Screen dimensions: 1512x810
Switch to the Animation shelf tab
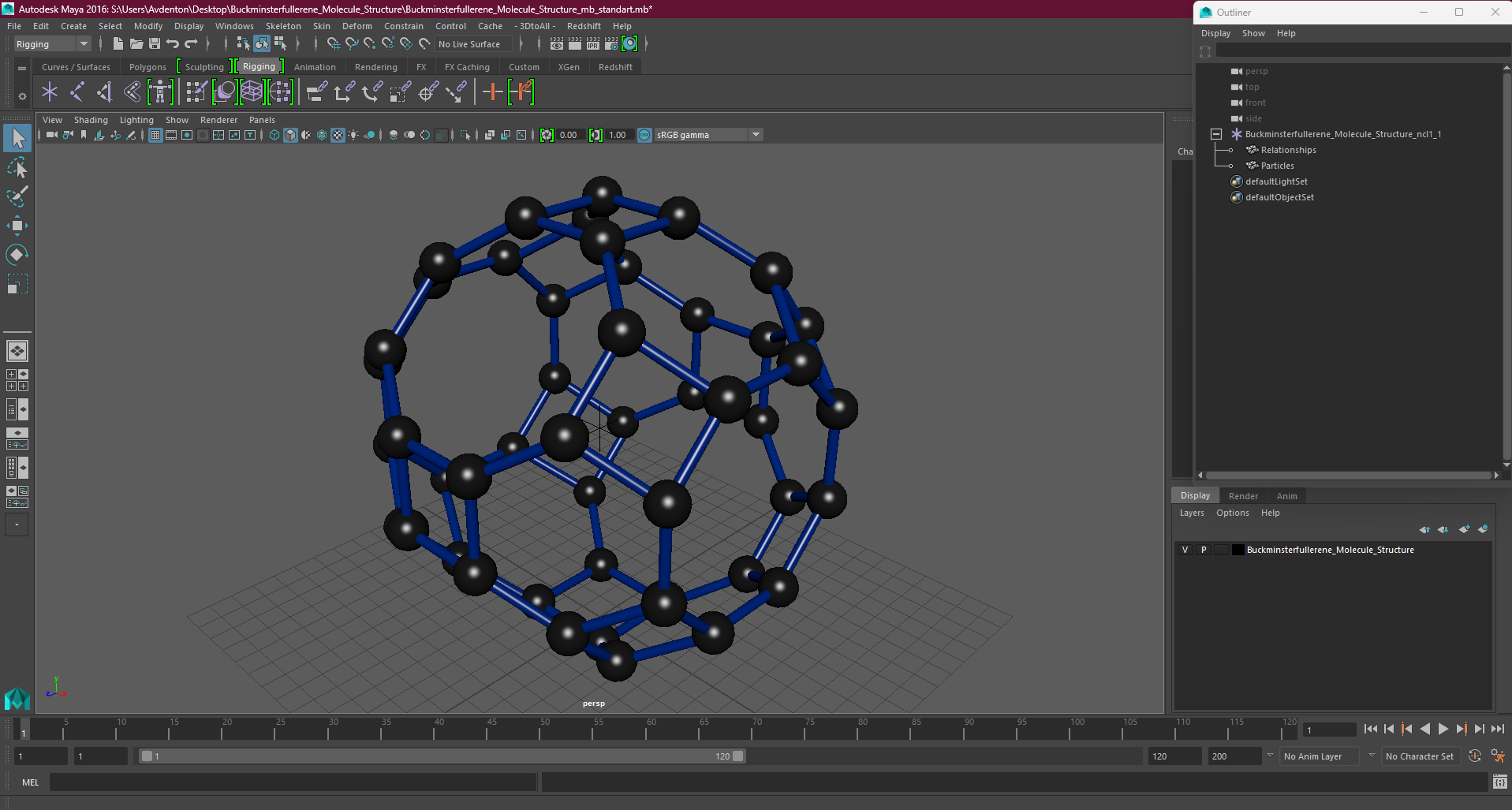click(x=315, y=67)
